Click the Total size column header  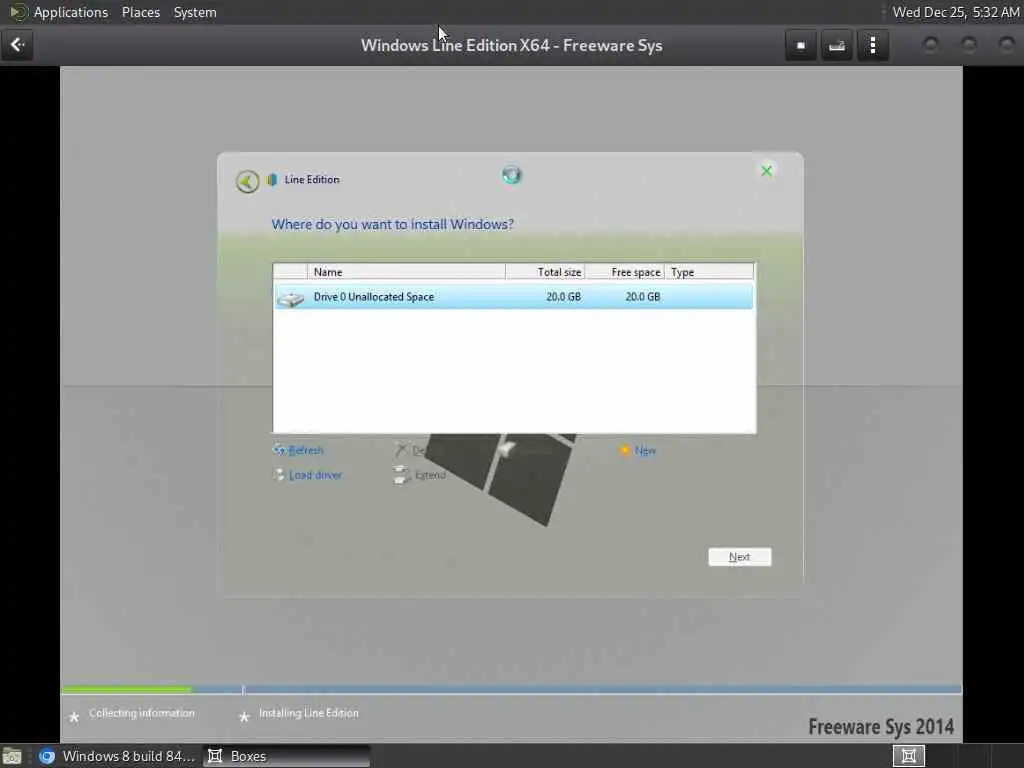[545, 272]
